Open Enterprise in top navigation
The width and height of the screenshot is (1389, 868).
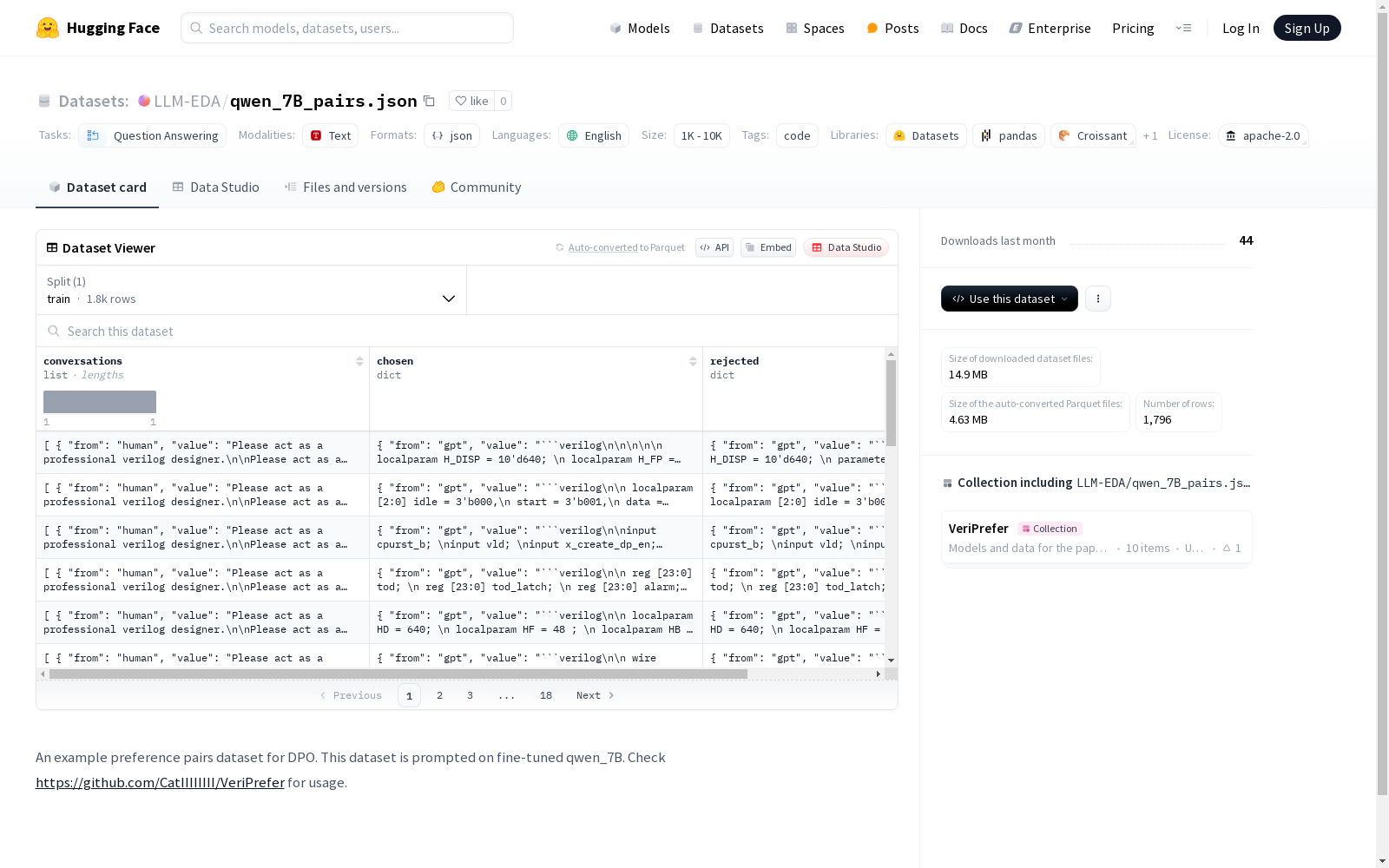pyautogui.click(x=1050, y=28)
